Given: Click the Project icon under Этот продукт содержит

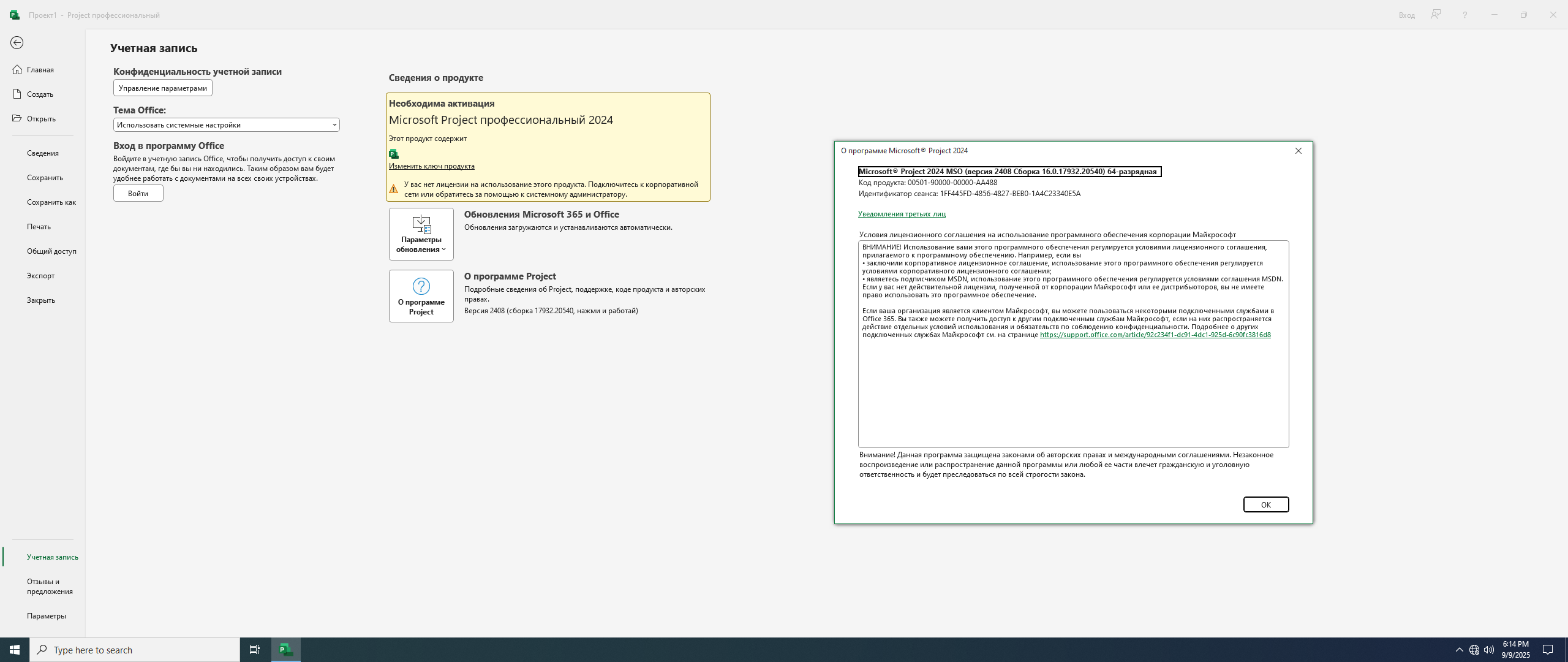Looking at the screenshot, I should [x=394, y=154].
